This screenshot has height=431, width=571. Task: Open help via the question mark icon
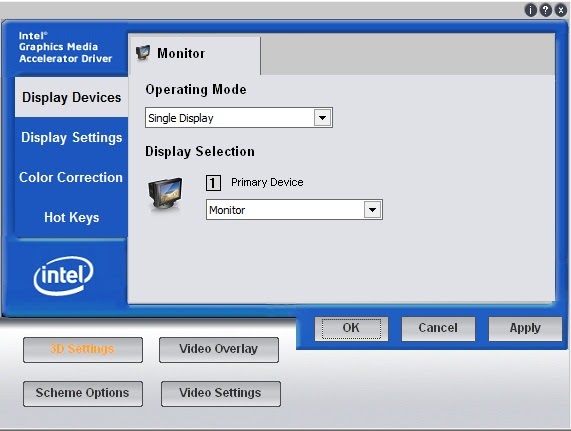[x=546, y=10]
